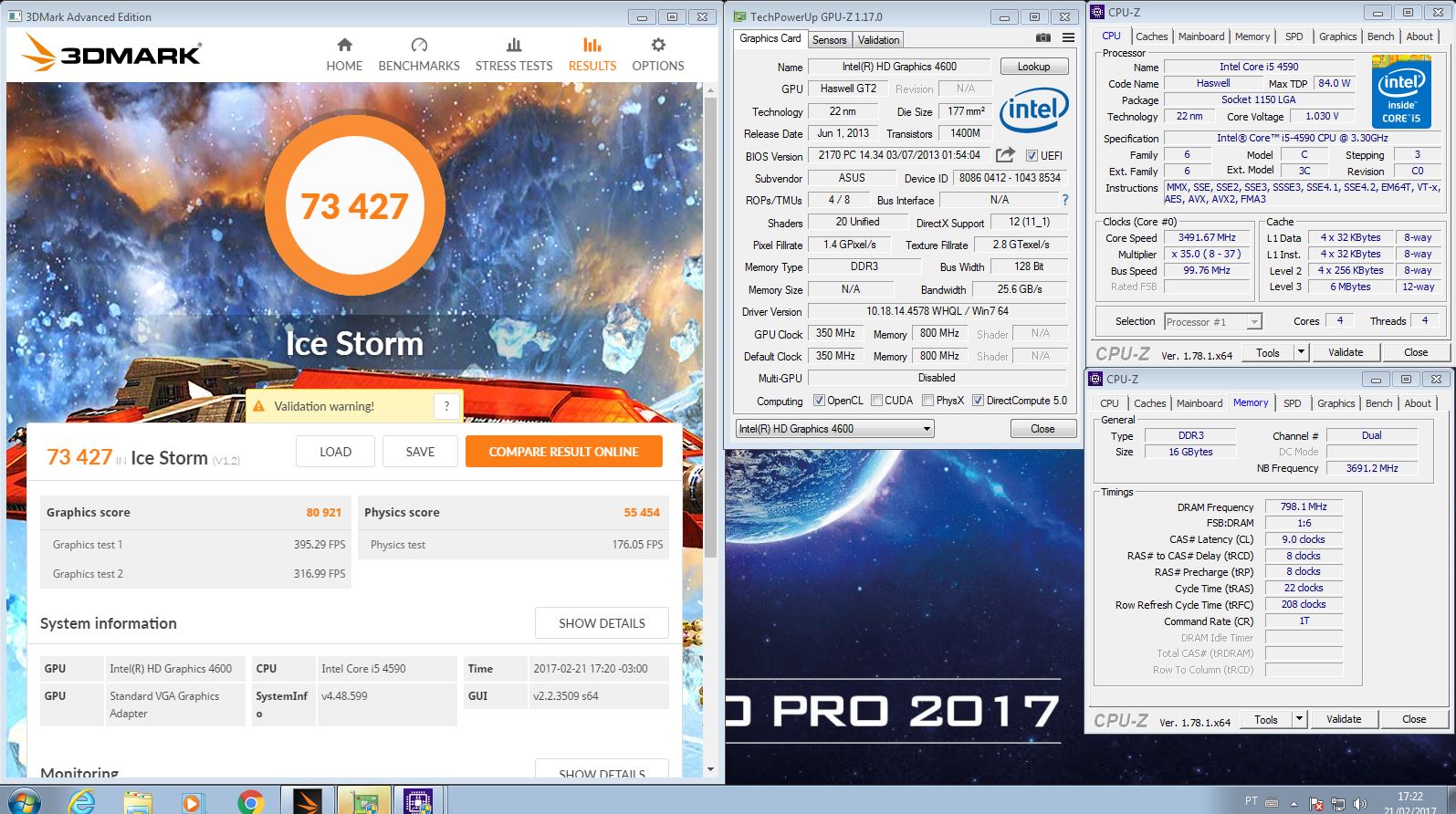Click the Close button in GPU-Z
This screenshot has width=1456, height=814.
point(1042,429)
